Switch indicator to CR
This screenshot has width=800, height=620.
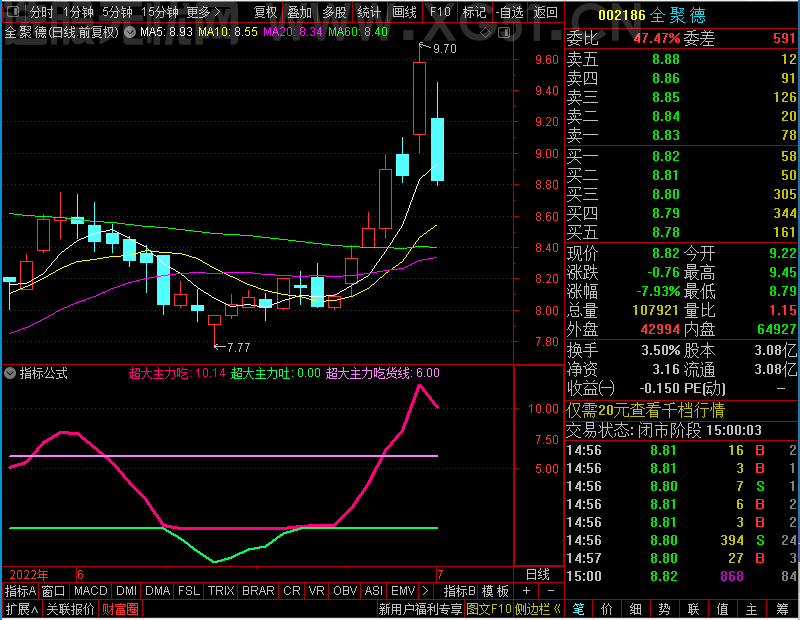(292, 591)
